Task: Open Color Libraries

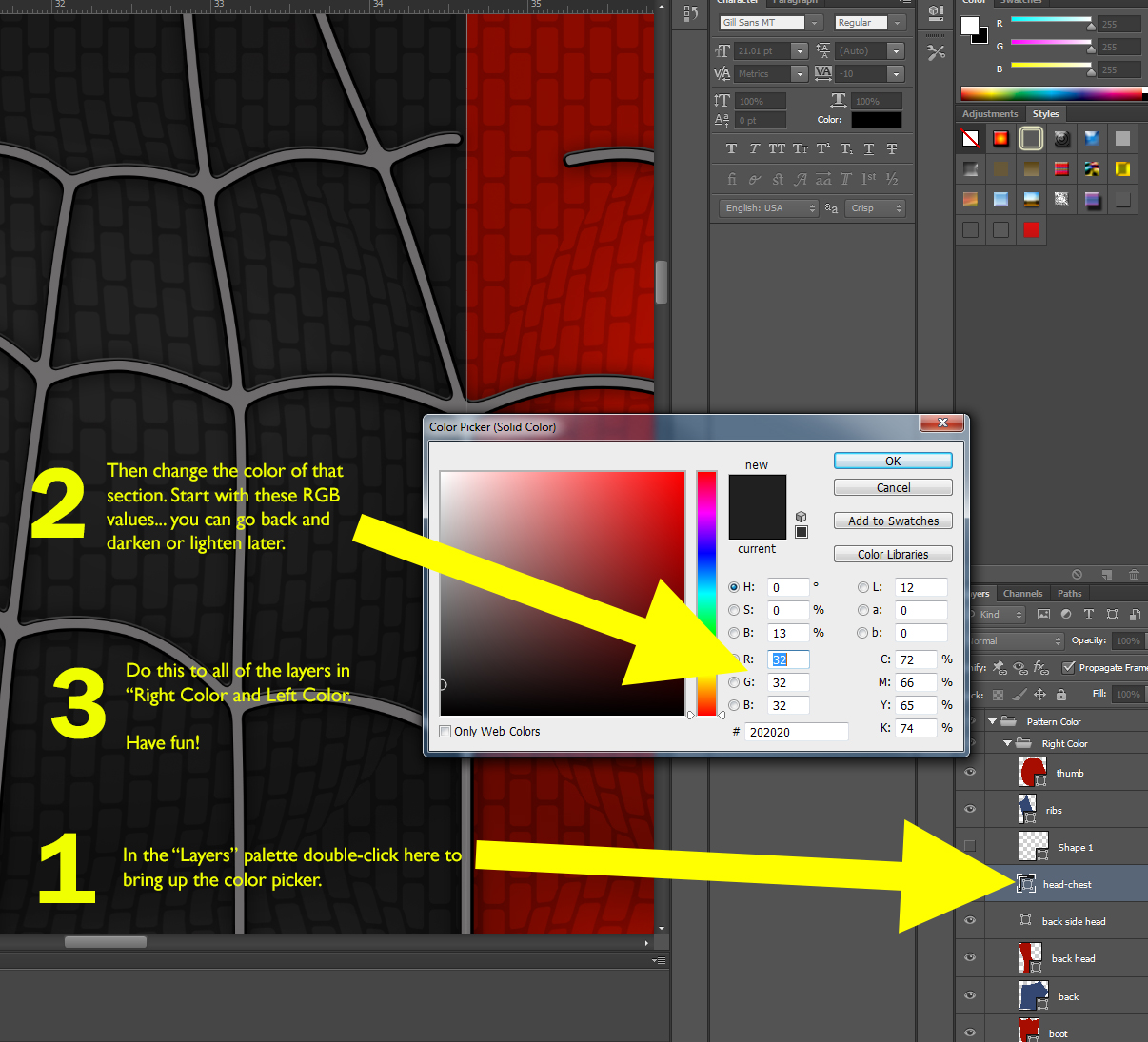Action: click(x=893, y=554)
